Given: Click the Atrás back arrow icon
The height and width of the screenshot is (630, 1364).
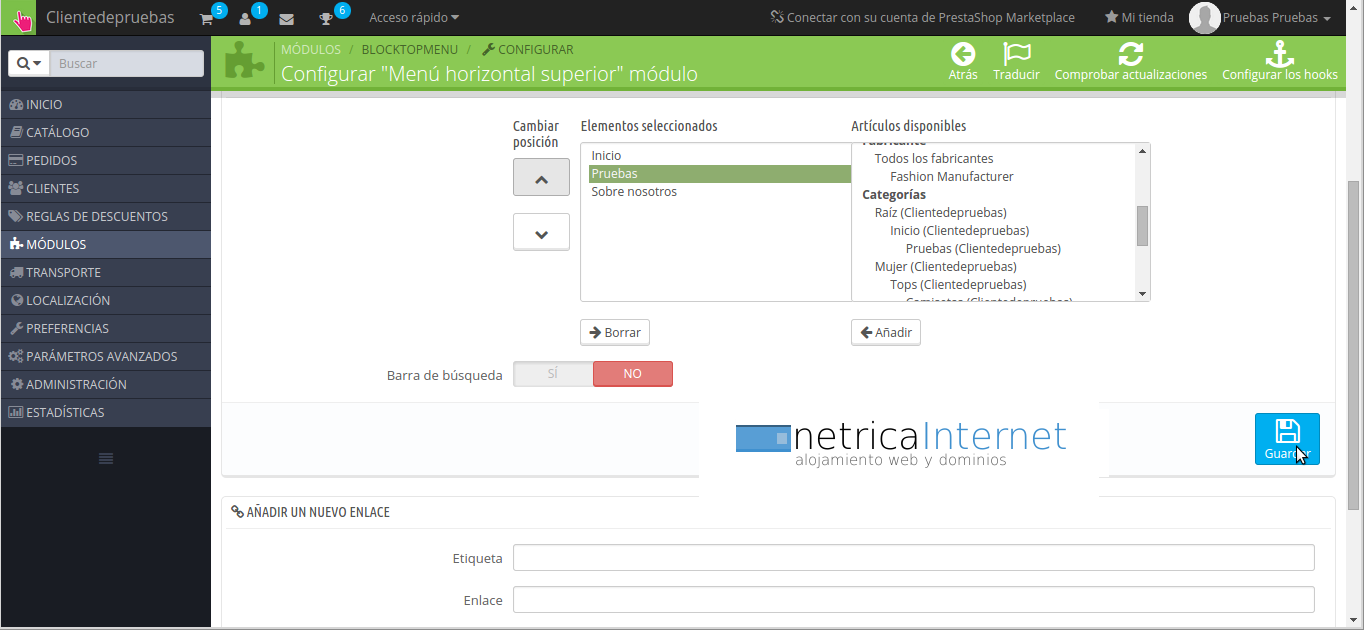Looking at the screenshot, I should [x=963, y=54].
